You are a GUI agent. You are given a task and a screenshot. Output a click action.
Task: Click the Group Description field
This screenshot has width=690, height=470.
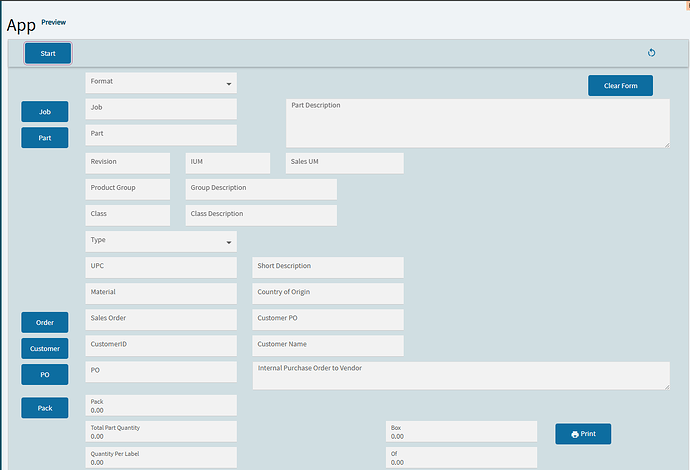tap(261, 189)
